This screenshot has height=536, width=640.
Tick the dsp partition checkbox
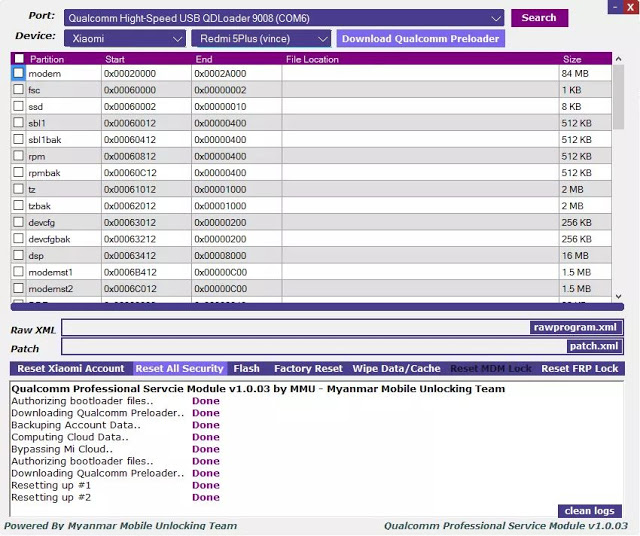pos(18,255)
